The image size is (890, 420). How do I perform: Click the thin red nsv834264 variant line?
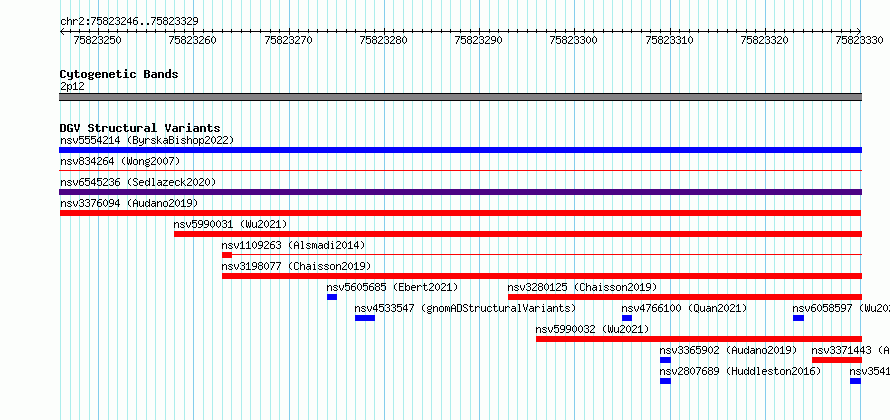461,170
